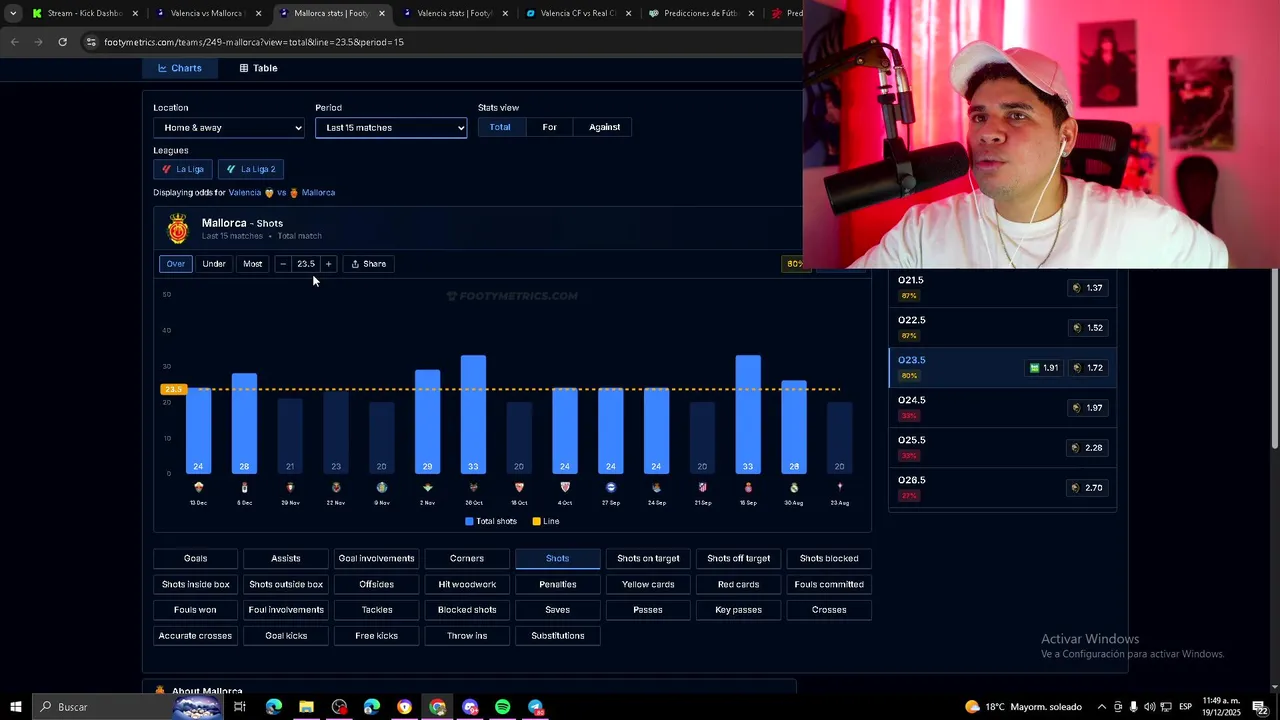
Task: Select the Against stats view
Action: point(604,127)
